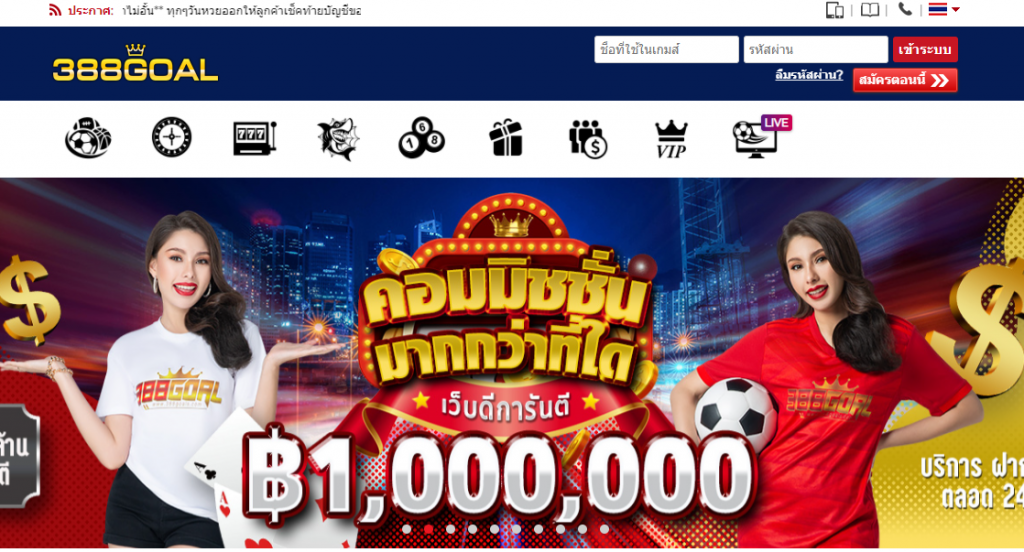
Task: Click the red login button
Action: point(925,50)
